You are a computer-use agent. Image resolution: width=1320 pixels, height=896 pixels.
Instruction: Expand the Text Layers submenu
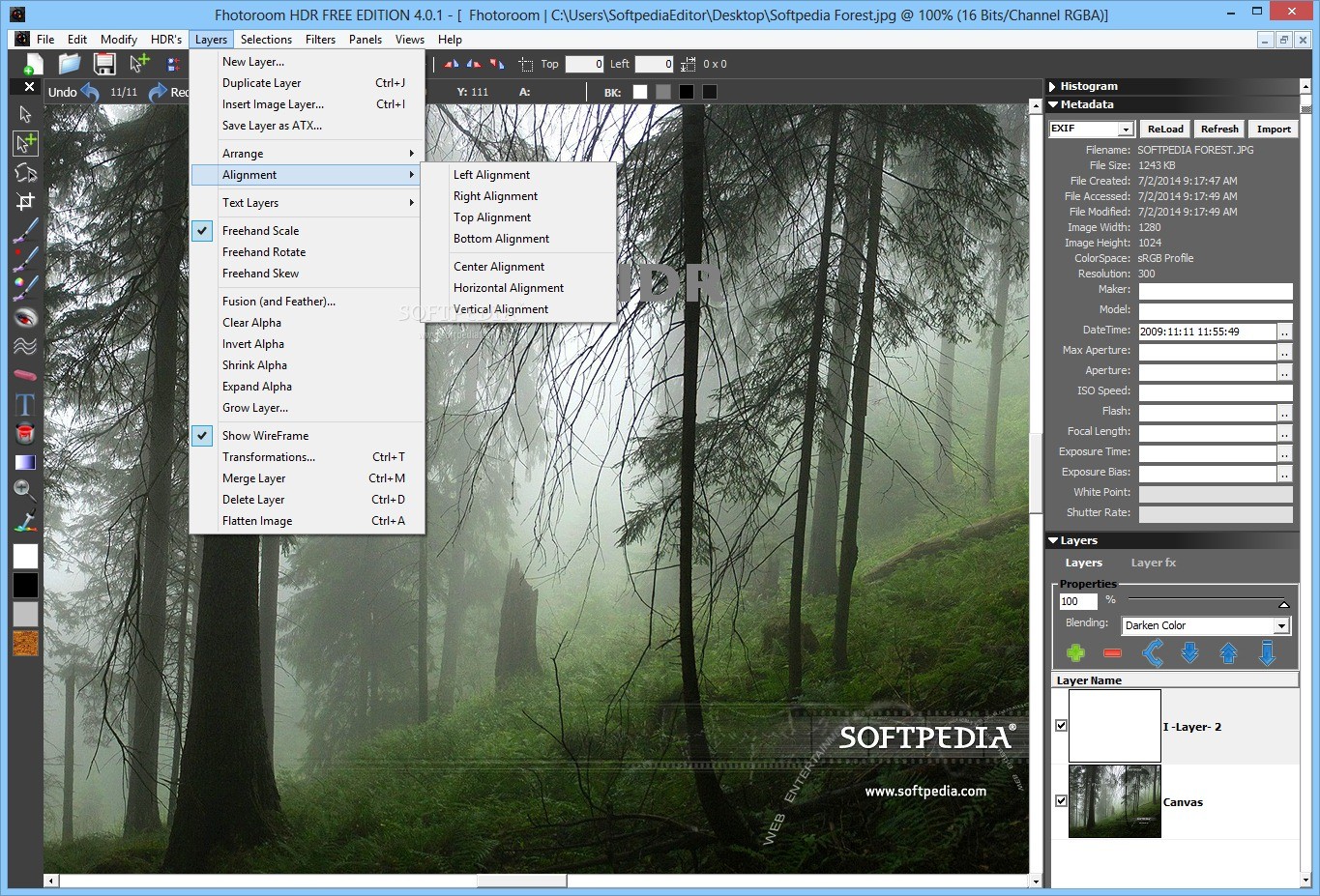click(307, 203)
